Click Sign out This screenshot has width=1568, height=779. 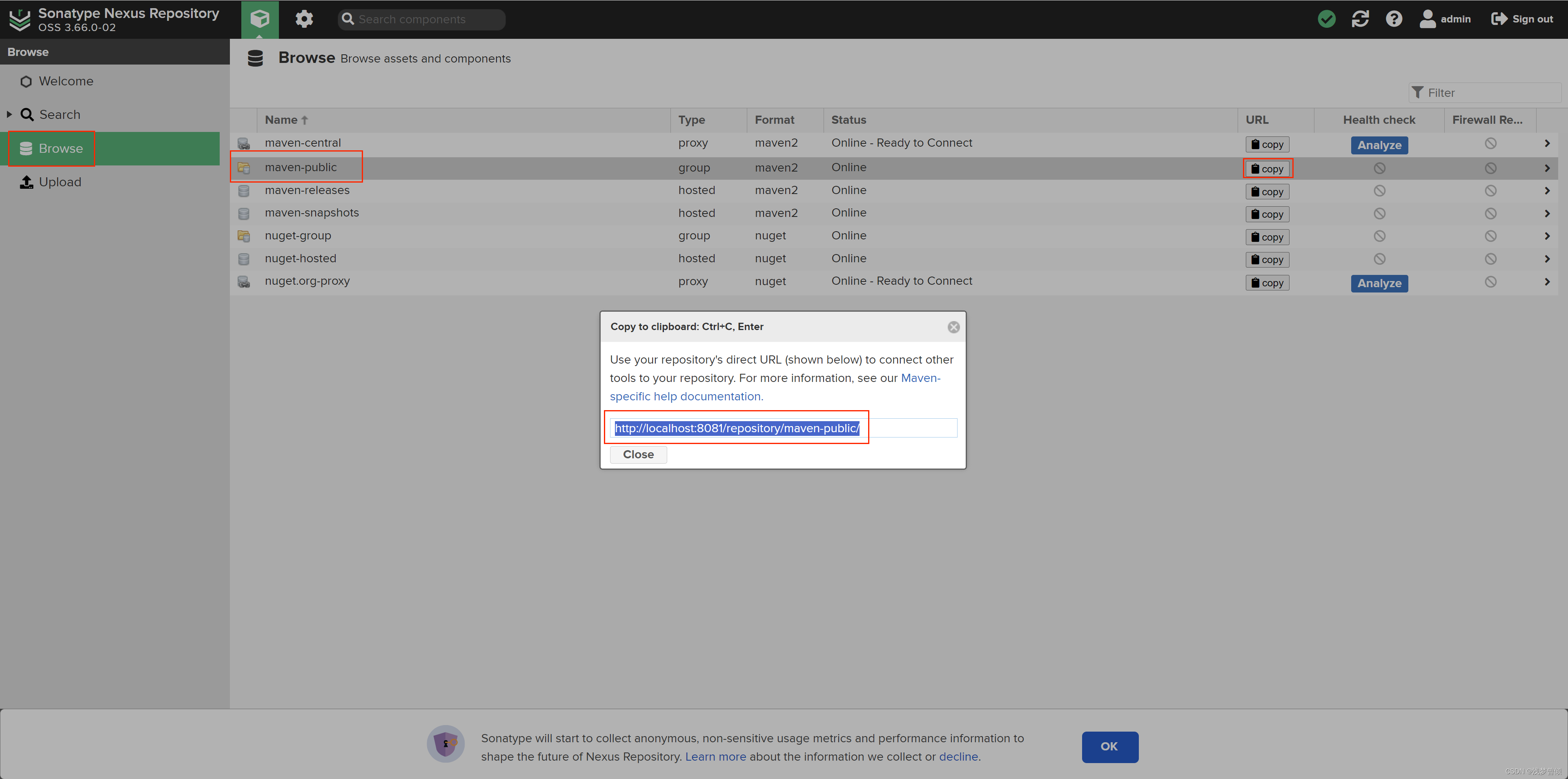1522,19
